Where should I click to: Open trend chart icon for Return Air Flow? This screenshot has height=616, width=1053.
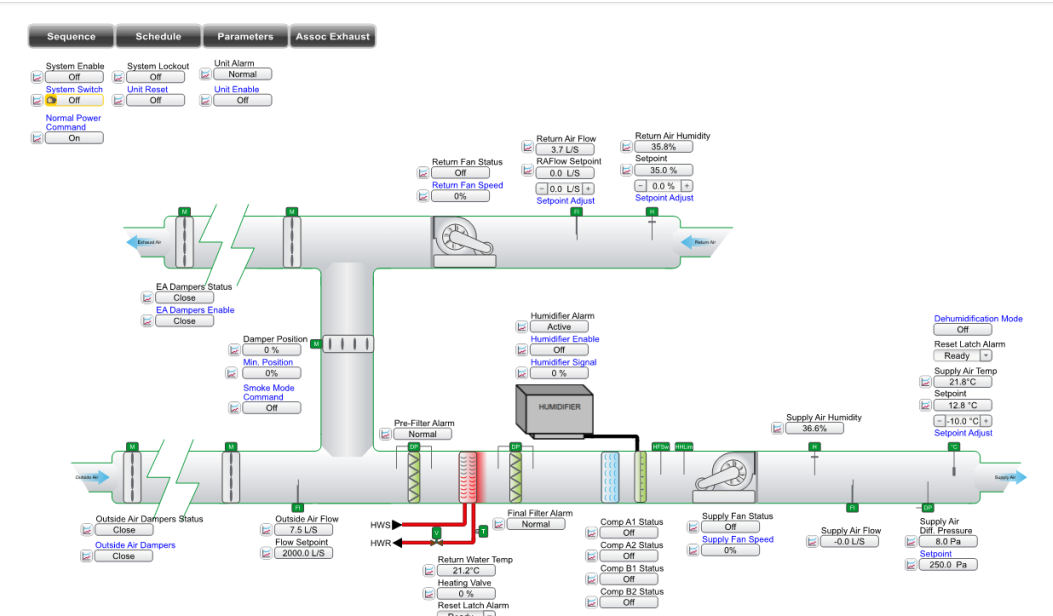[x=528, y=148]
